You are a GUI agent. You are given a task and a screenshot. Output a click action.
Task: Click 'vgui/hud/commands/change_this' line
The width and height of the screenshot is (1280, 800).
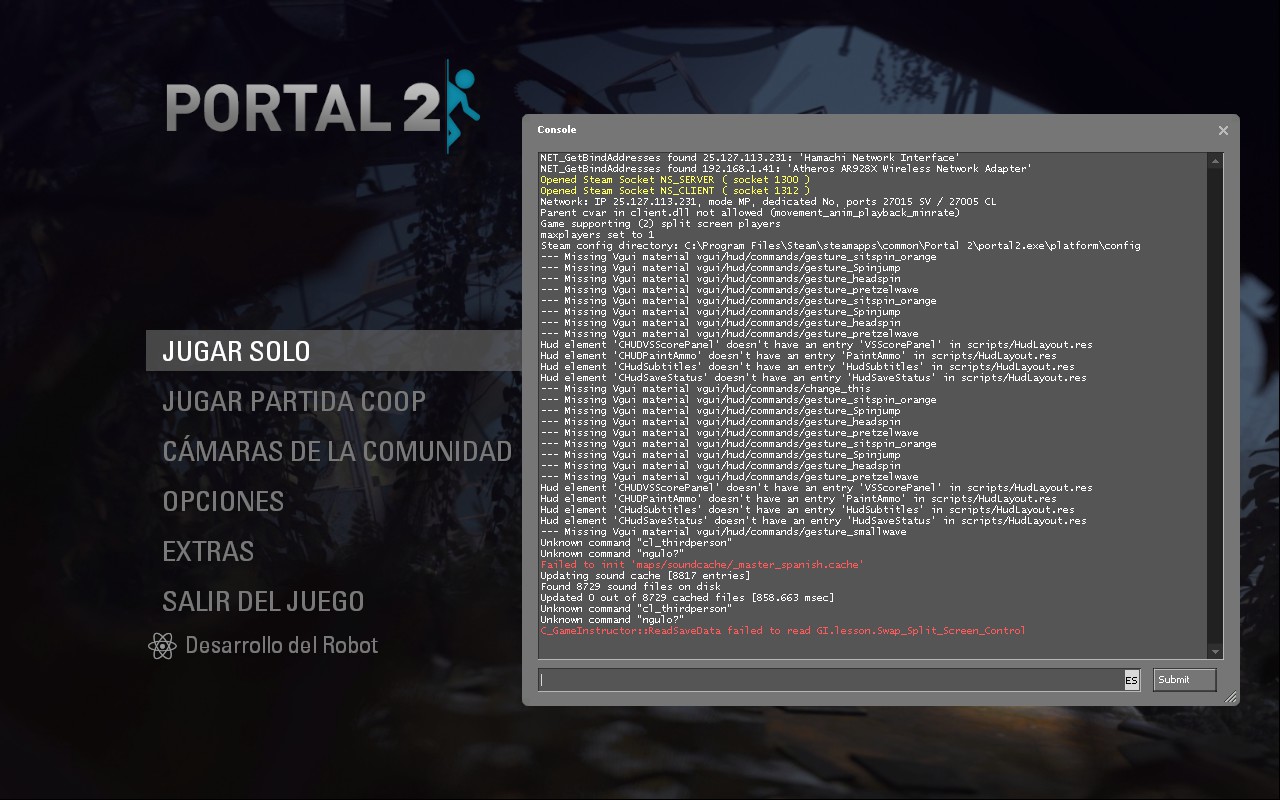[x=705, y=389]
